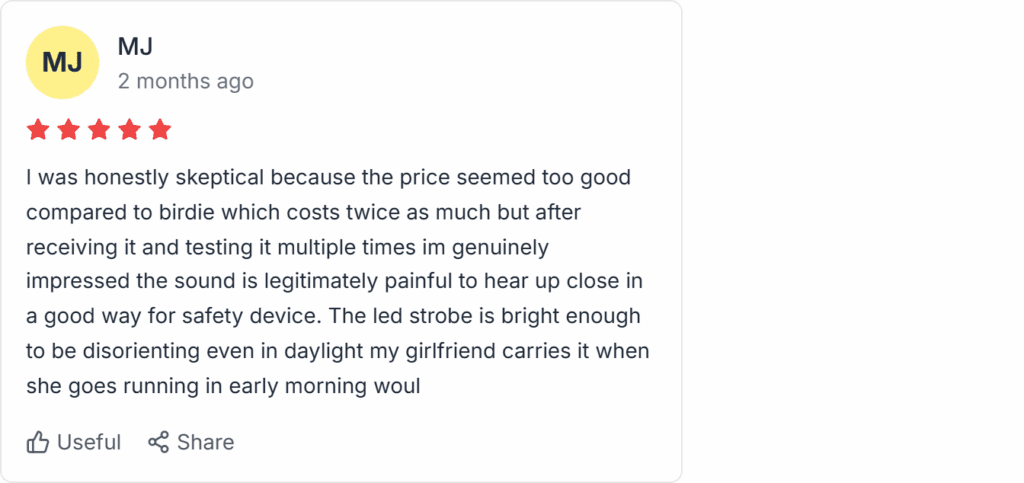Open the yellow MJ avatar circle
1024x483 pixels.
click(62, 62)
